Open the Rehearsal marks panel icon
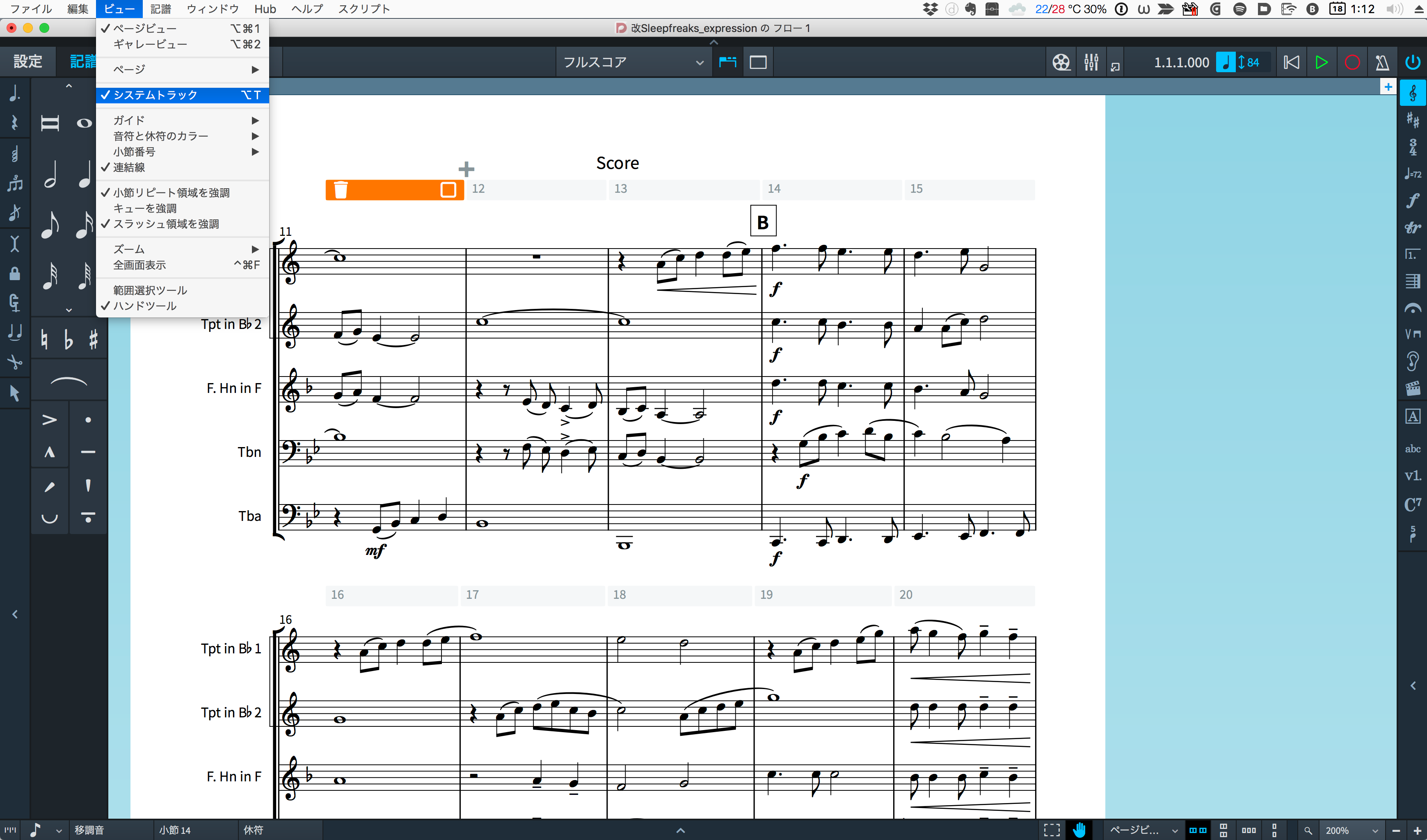Screen dimensions: 1427x840 (1412, 417)
